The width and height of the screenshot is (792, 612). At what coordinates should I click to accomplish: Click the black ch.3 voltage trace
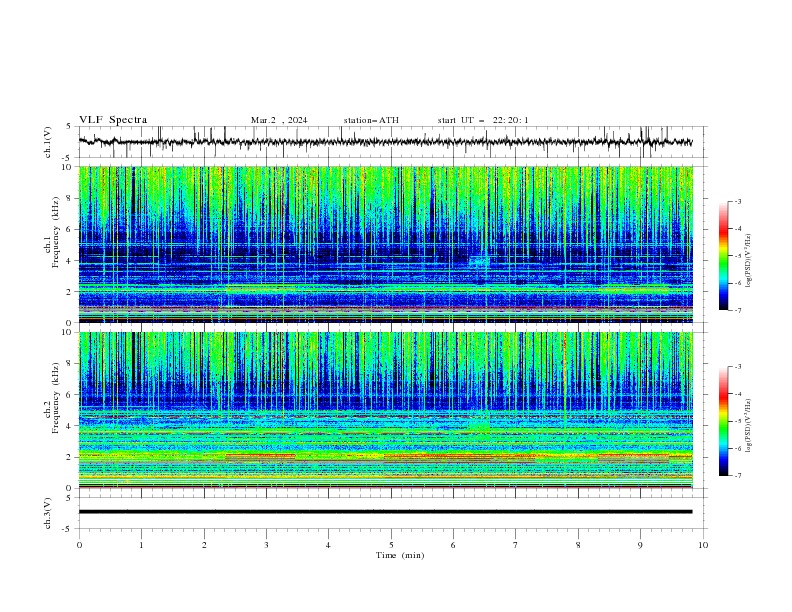[x=385, y=512]
